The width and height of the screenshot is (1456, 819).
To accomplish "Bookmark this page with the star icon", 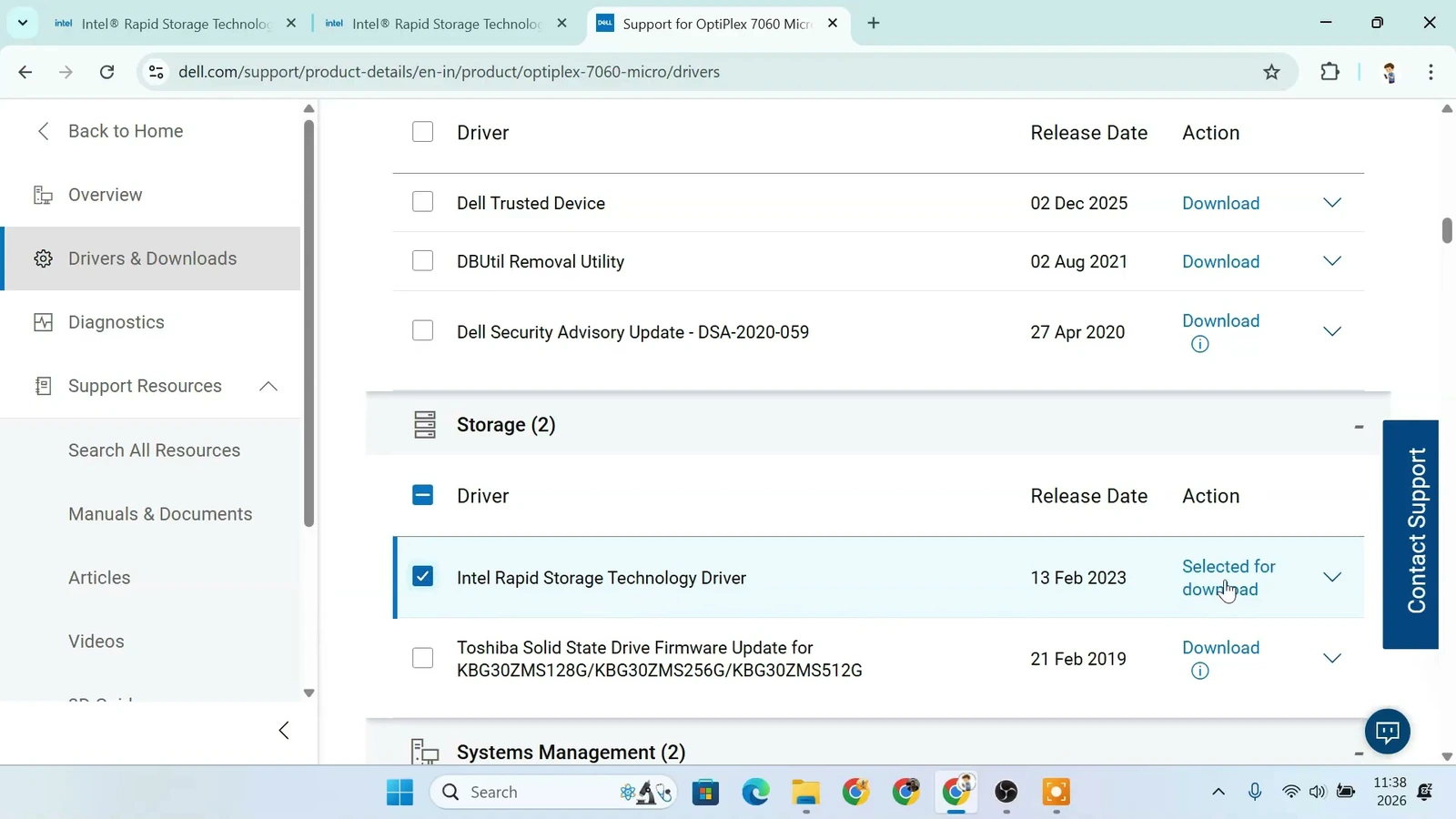I will pos(1271,72).
